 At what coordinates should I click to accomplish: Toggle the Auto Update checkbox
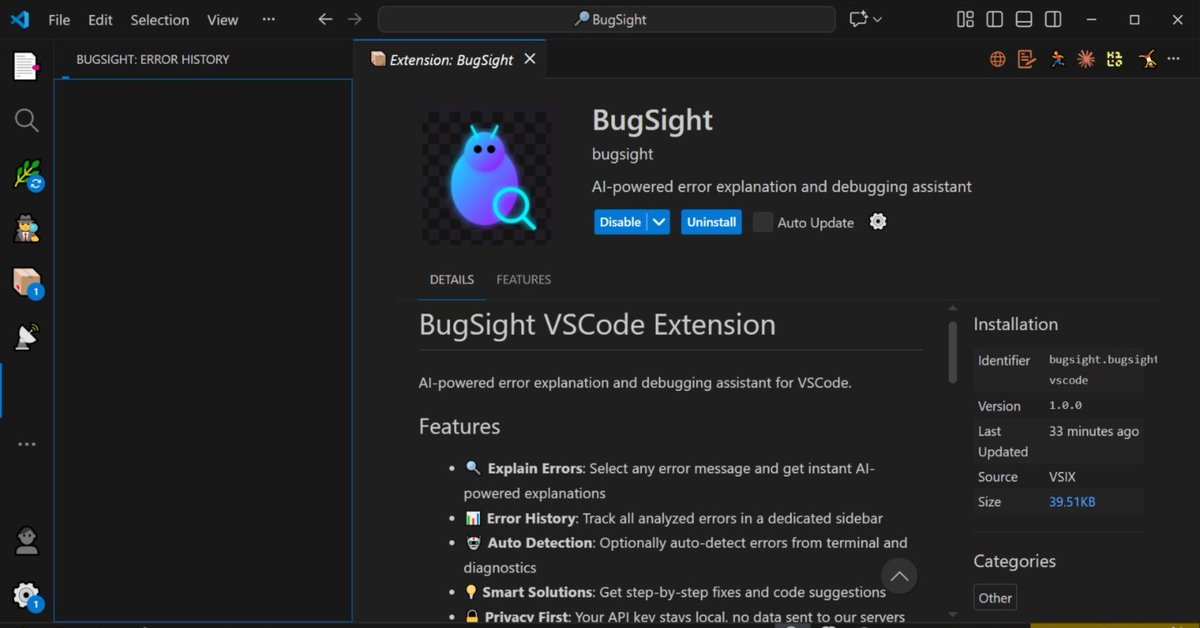point(763,222)
